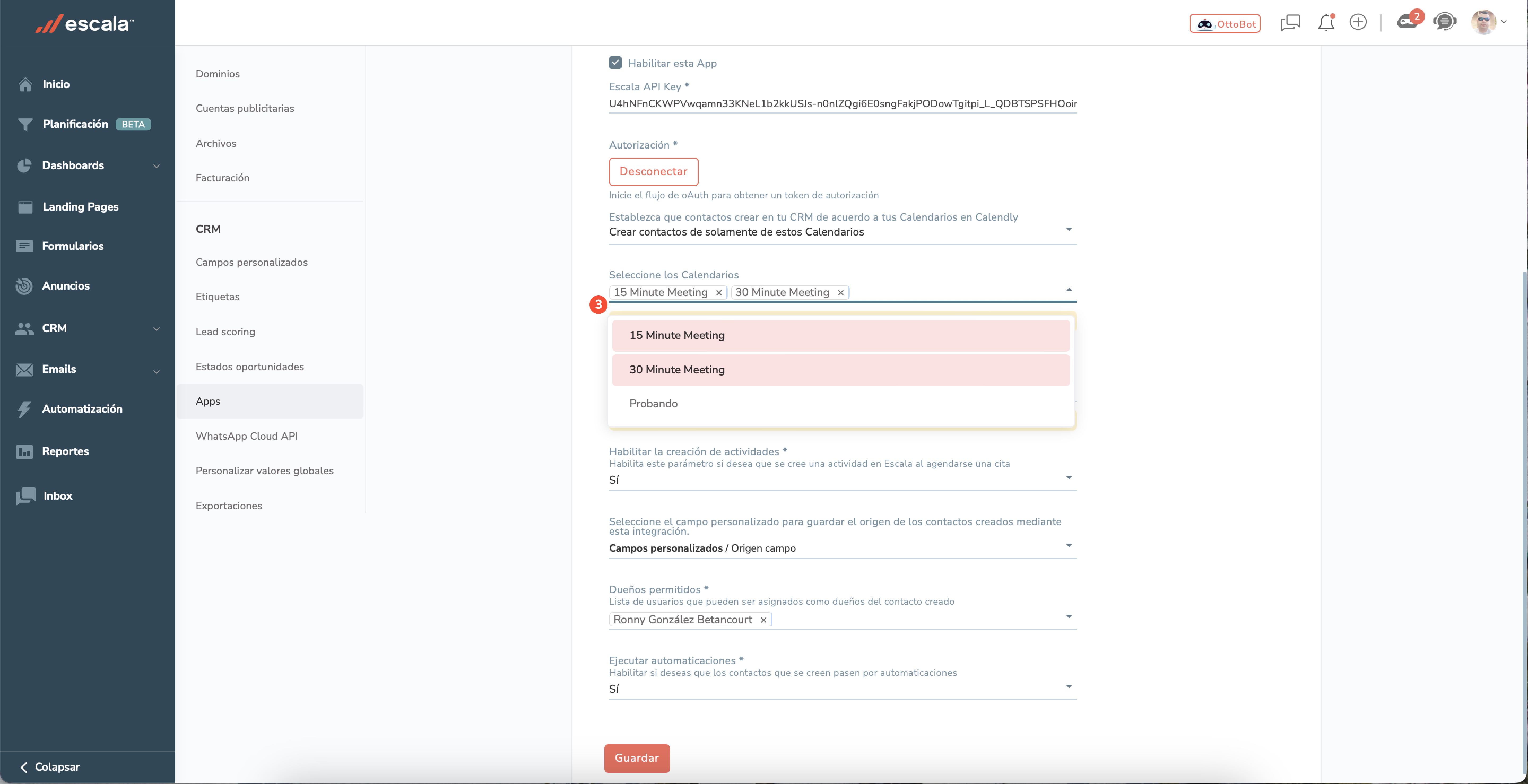
Task: Click the Inbox chat icon
Action: point(25,496)
